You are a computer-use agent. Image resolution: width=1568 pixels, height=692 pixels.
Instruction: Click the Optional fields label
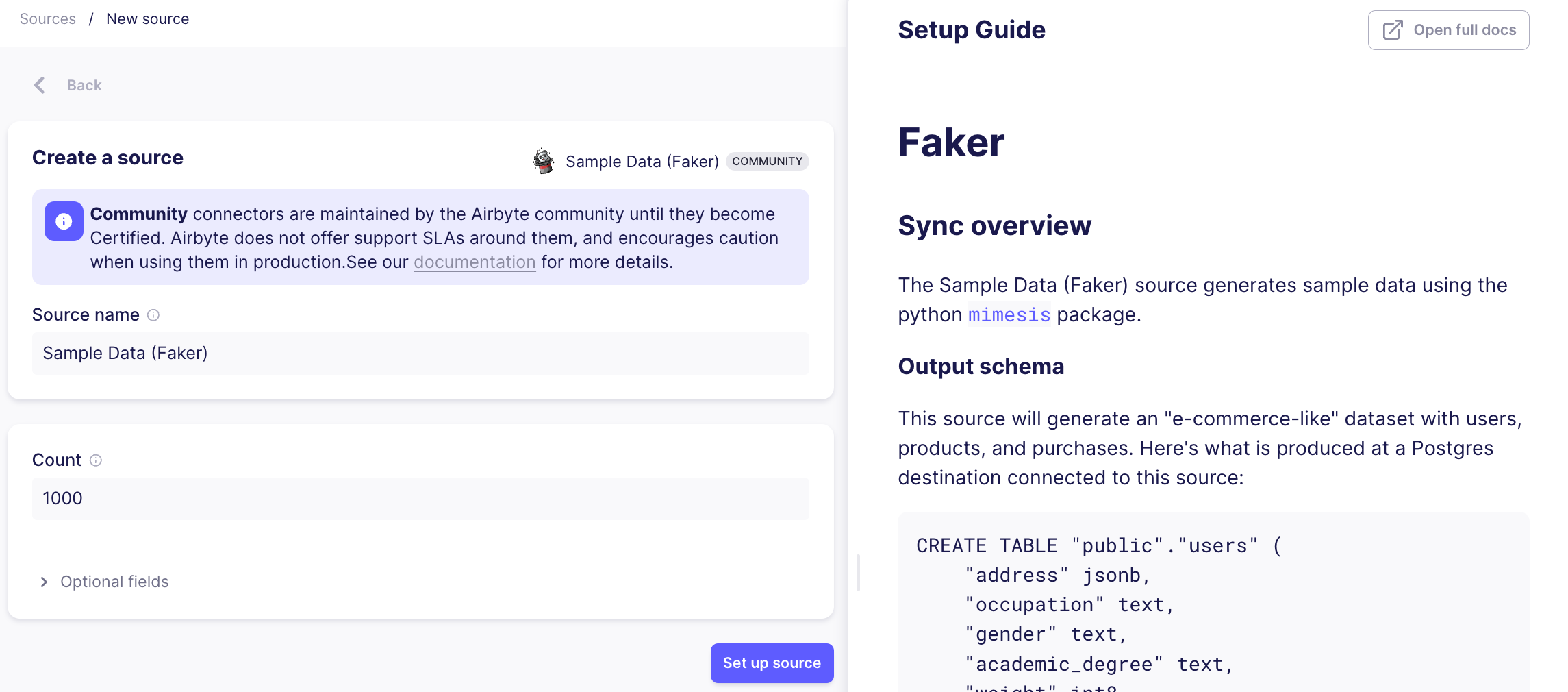114,582
